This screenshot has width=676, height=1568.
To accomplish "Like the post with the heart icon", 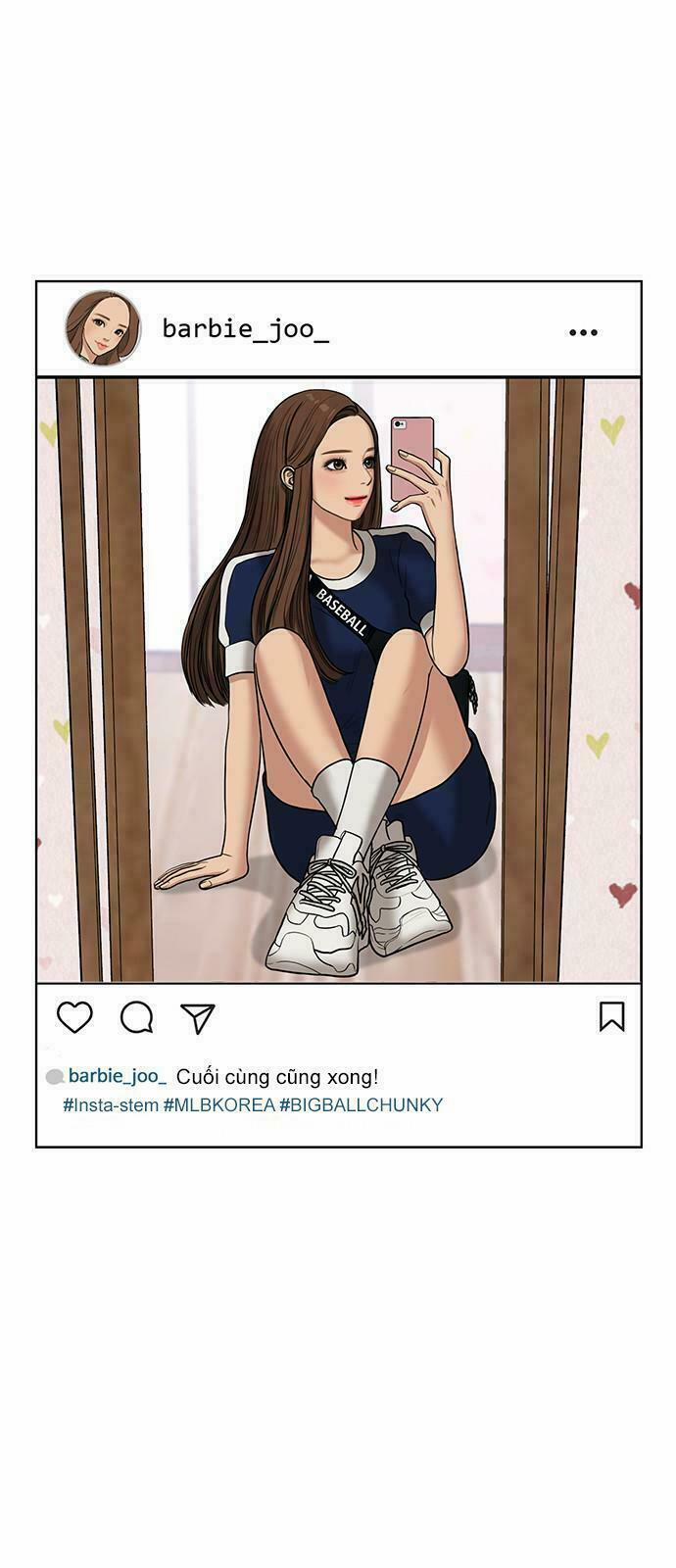I will pos(74,1017).
